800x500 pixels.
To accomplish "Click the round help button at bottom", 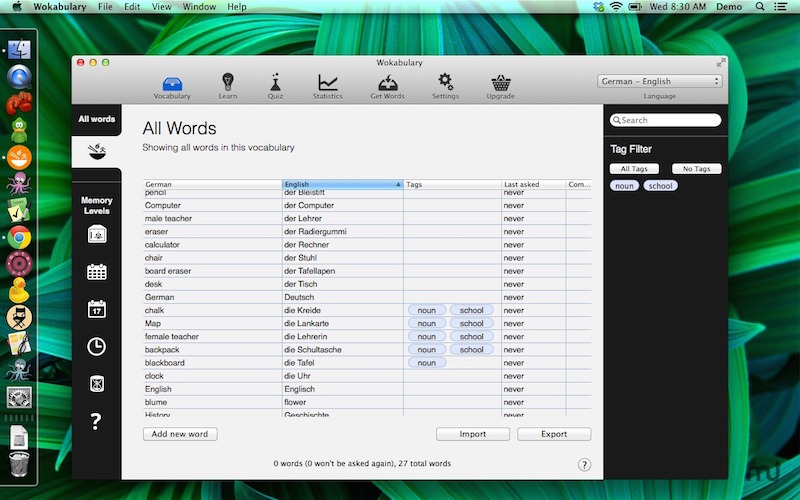I will point(584,465).
